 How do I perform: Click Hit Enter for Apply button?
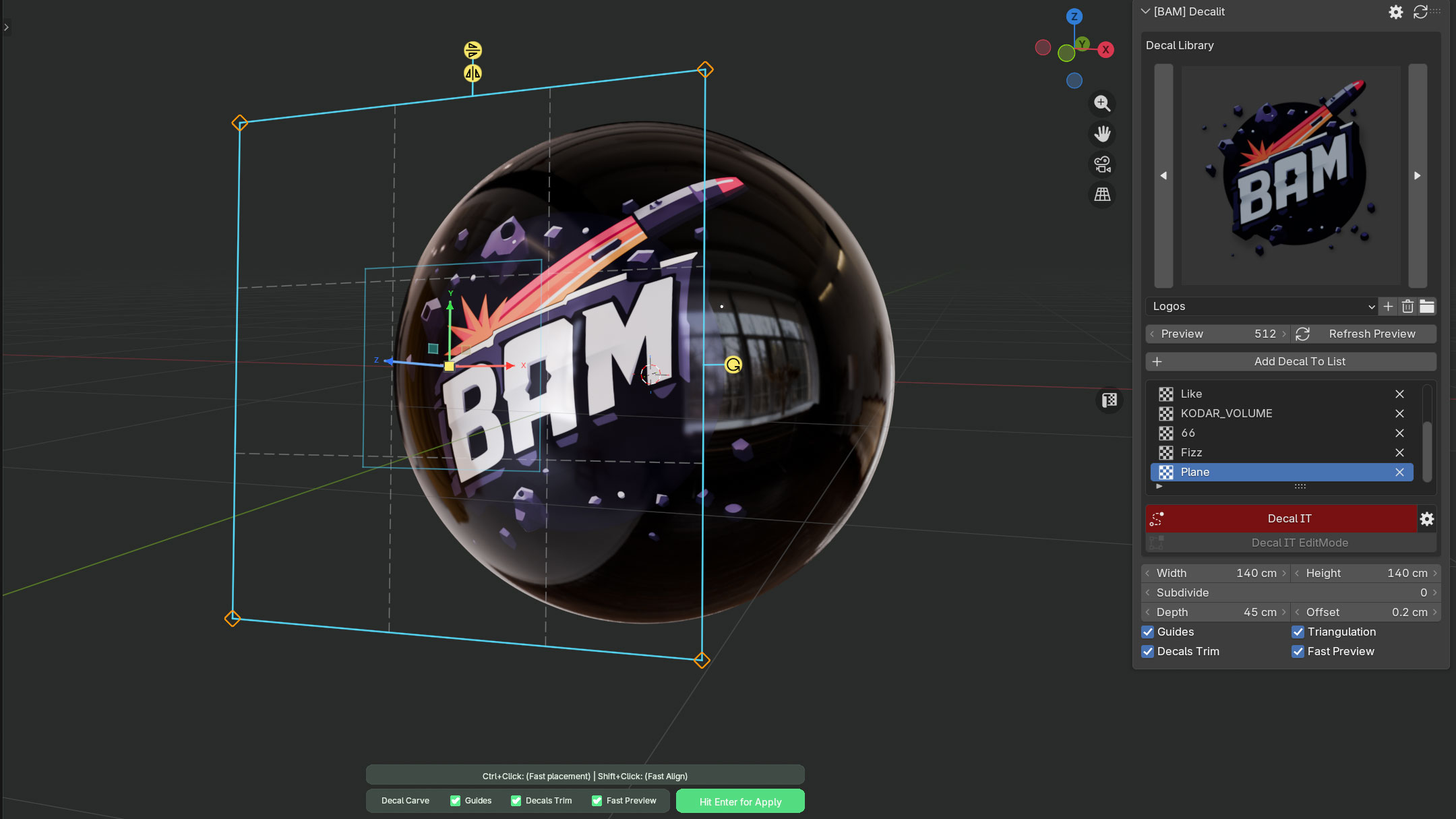(740, 801)
